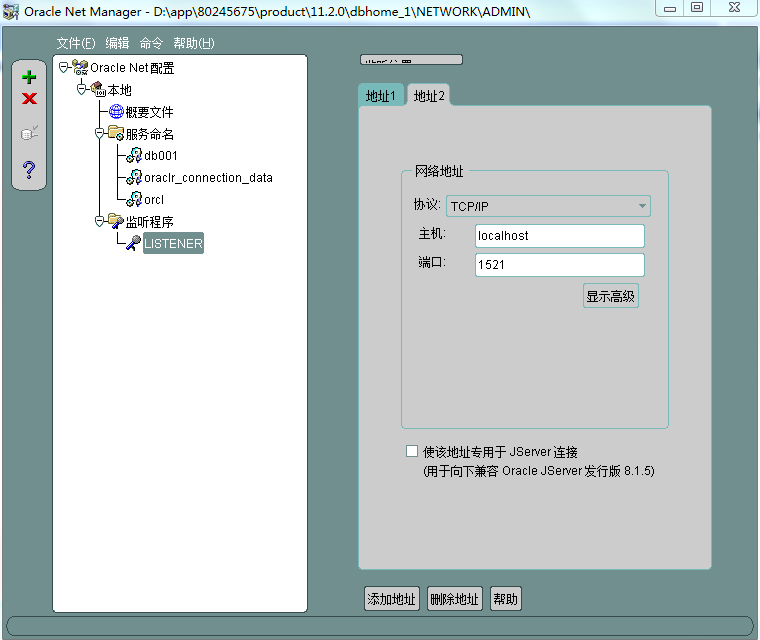Click the Local node house icon
The image size is (760, 640).
click(98, 89)
